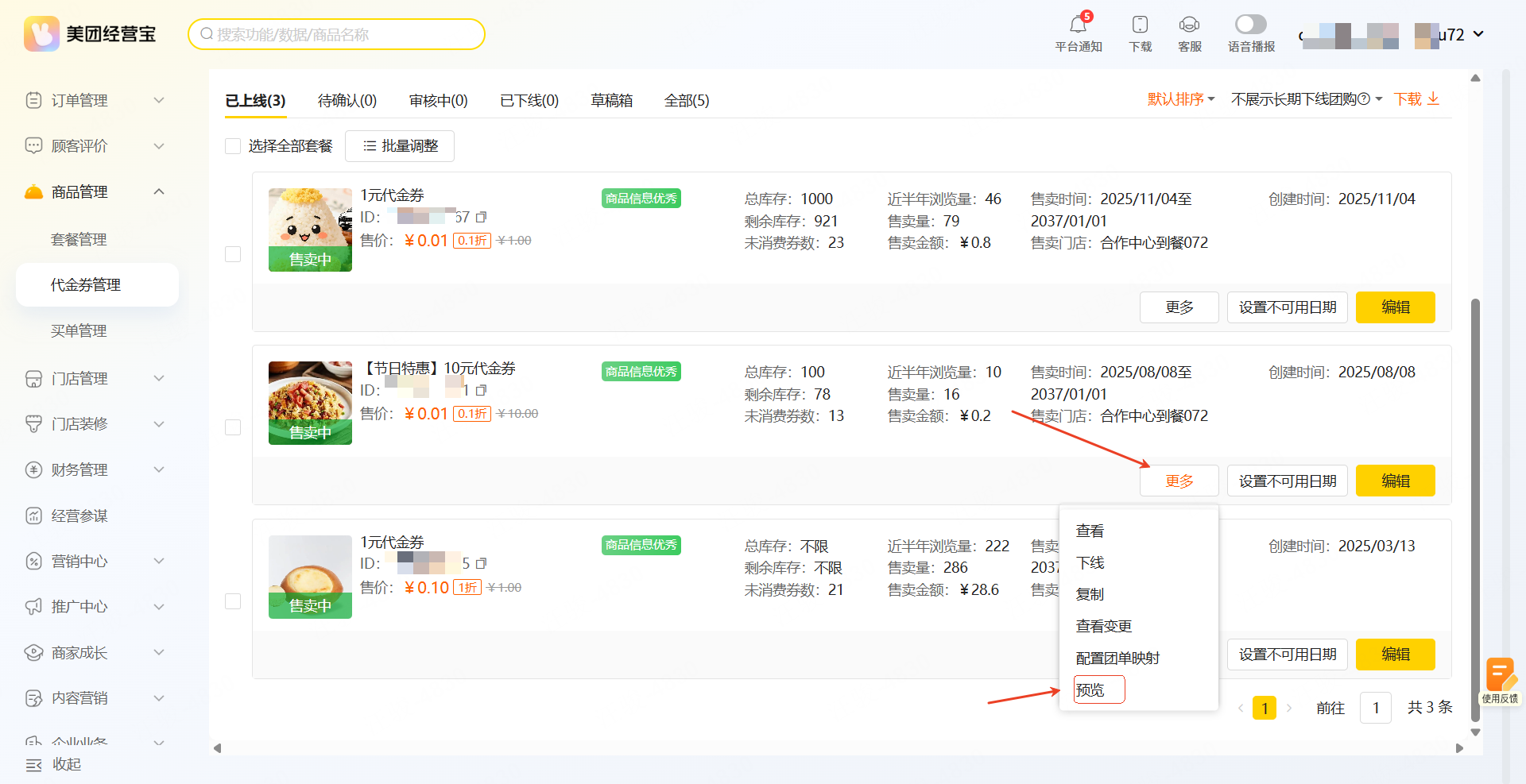1526x784 pixels.
Task: Click 设置不可用日期 for the first voucher
Action: click(1288, 307)
